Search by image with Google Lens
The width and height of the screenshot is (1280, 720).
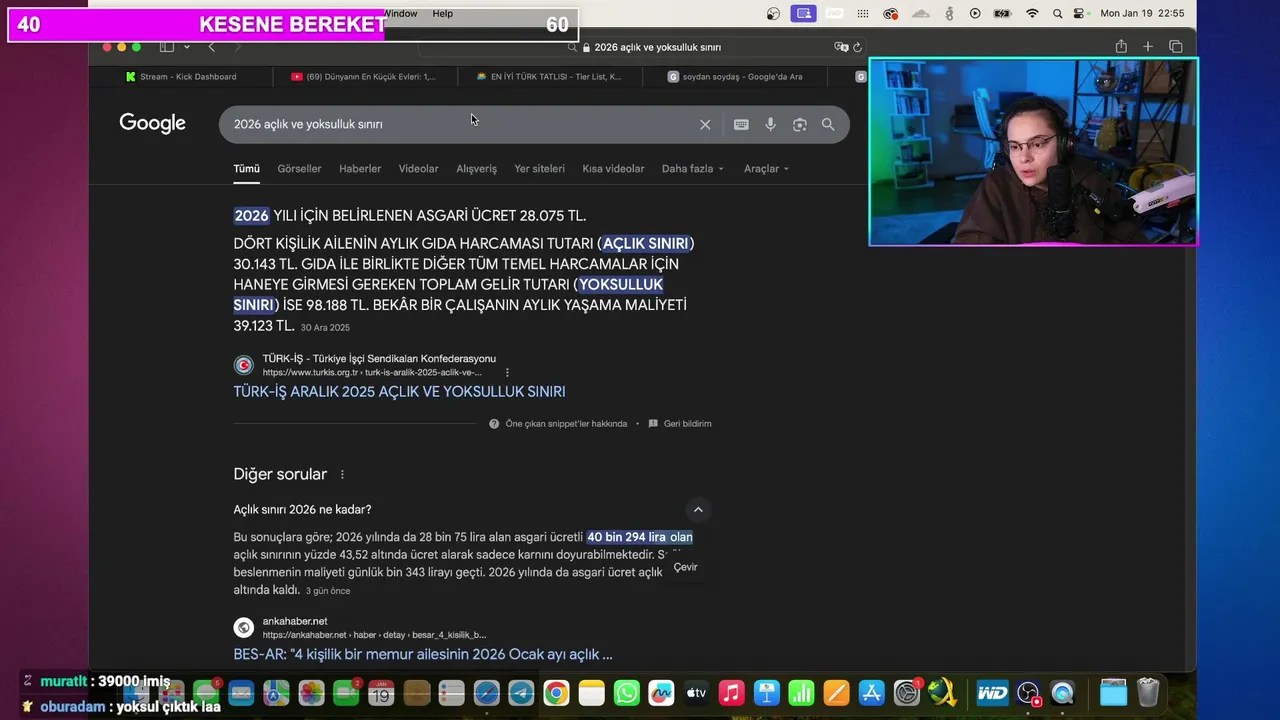click(799, 125)
